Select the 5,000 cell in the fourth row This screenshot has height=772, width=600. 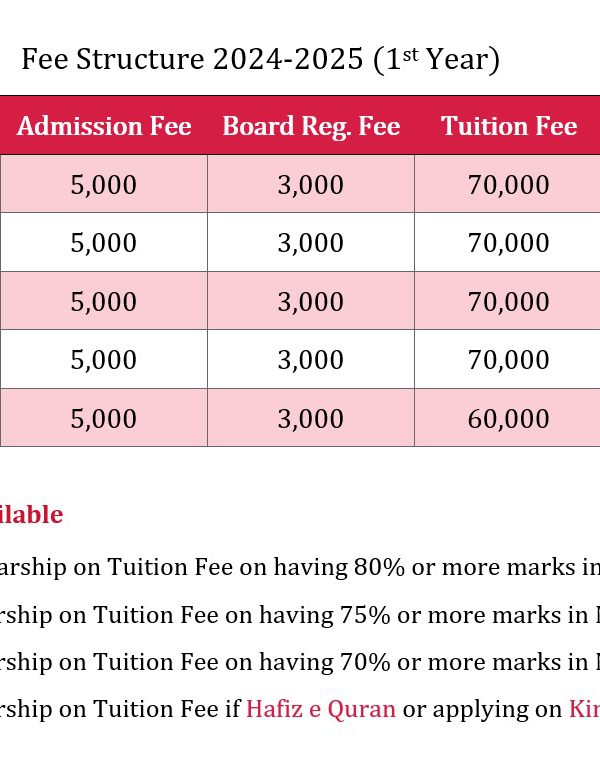[x=104, y=360]
